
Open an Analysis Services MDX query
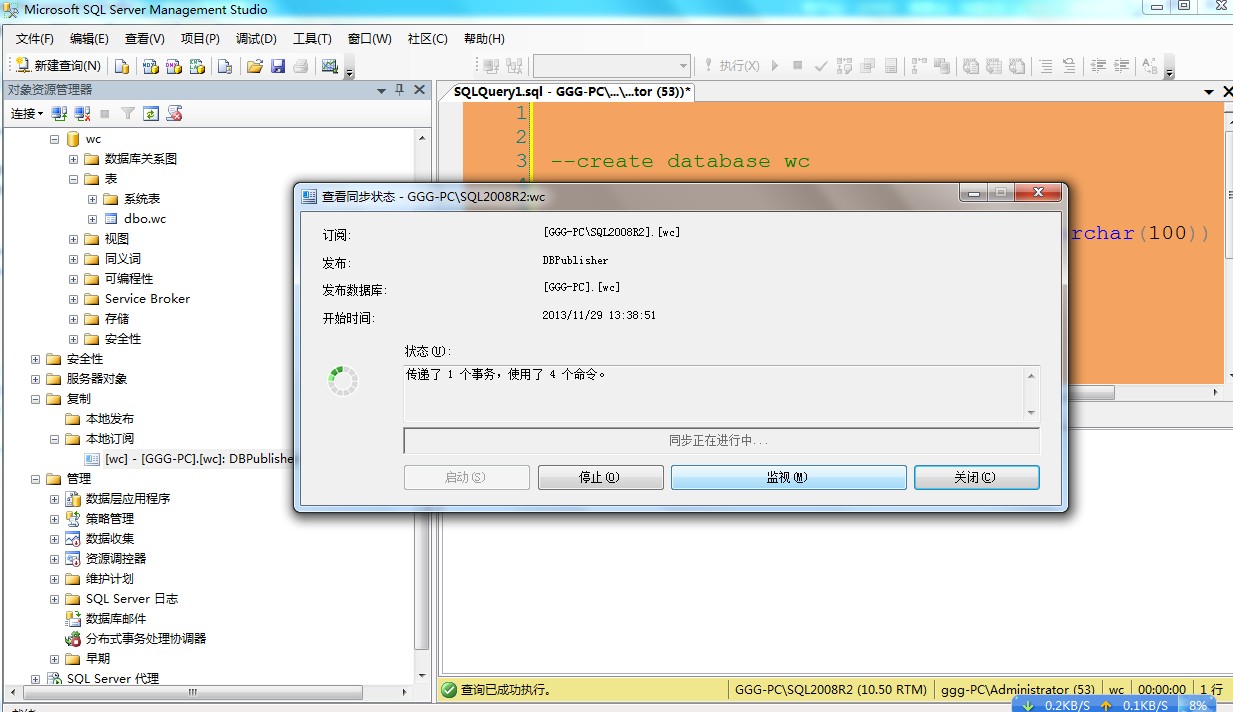(151, 66)
